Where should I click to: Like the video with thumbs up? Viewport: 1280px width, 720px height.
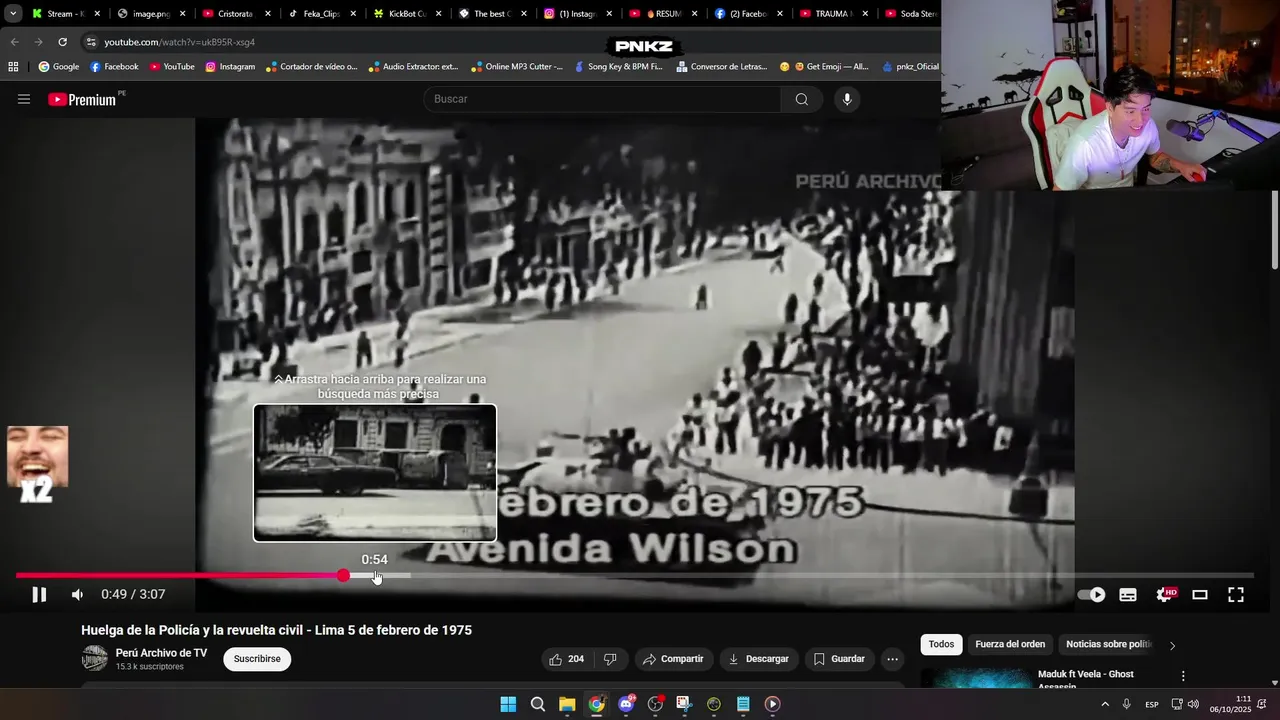(566, 659)
